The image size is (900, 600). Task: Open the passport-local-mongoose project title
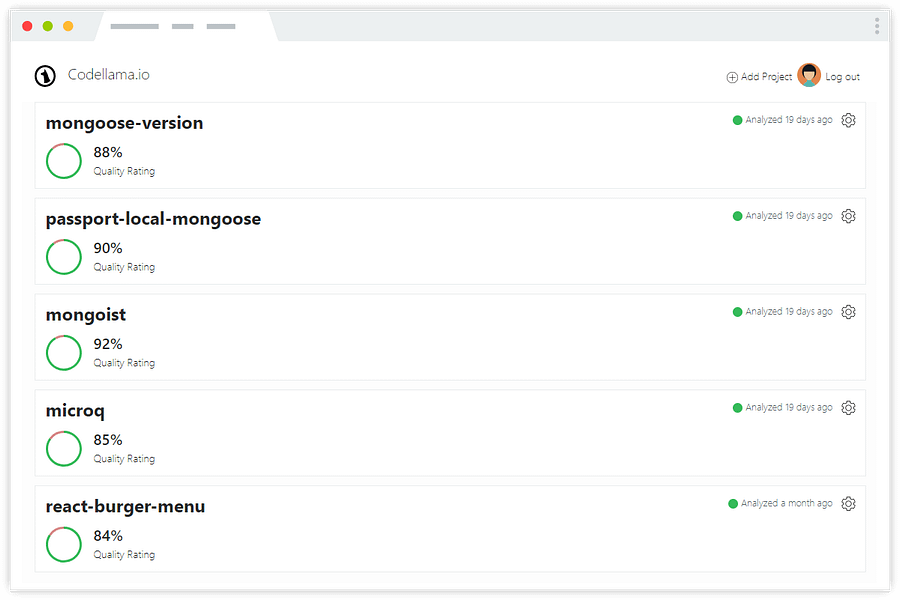click(x=153, y=219)
